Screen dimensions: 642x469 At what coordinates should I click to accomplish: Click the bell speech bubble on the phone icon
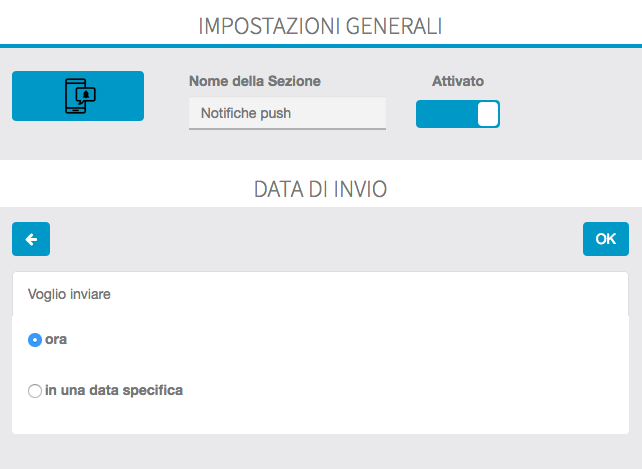(86, 96)
